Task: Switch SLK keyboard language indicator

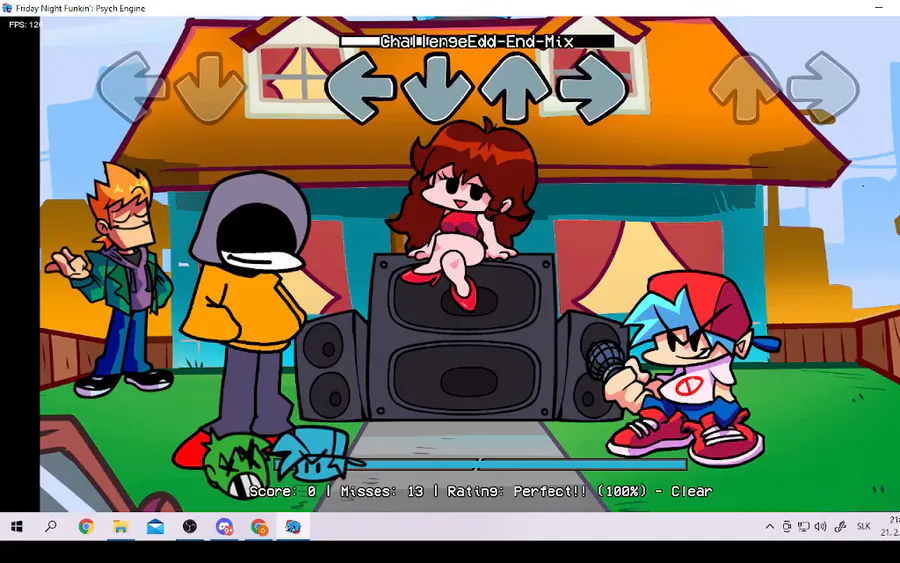Action: pos(864,526)
